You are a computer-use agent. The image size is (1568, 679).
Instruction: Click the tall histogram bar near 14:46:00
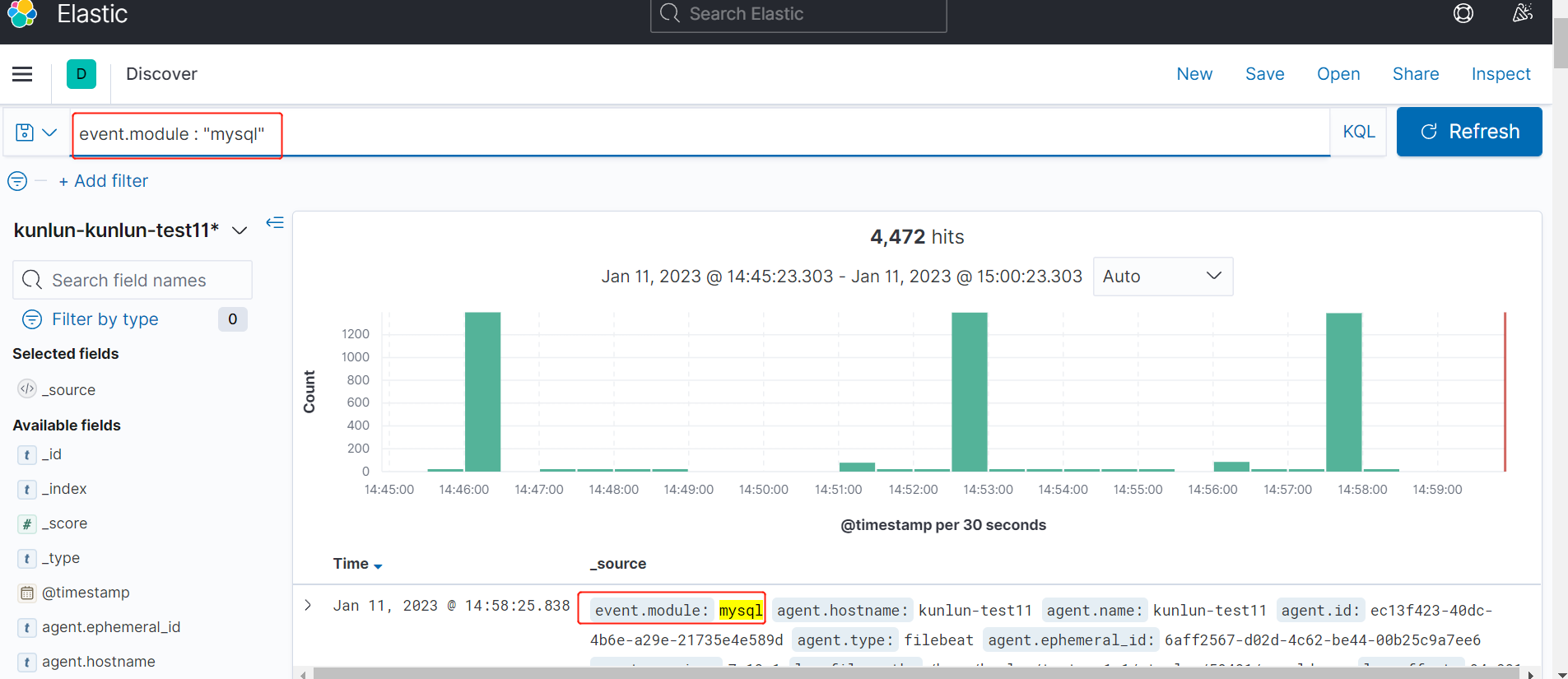482,392
